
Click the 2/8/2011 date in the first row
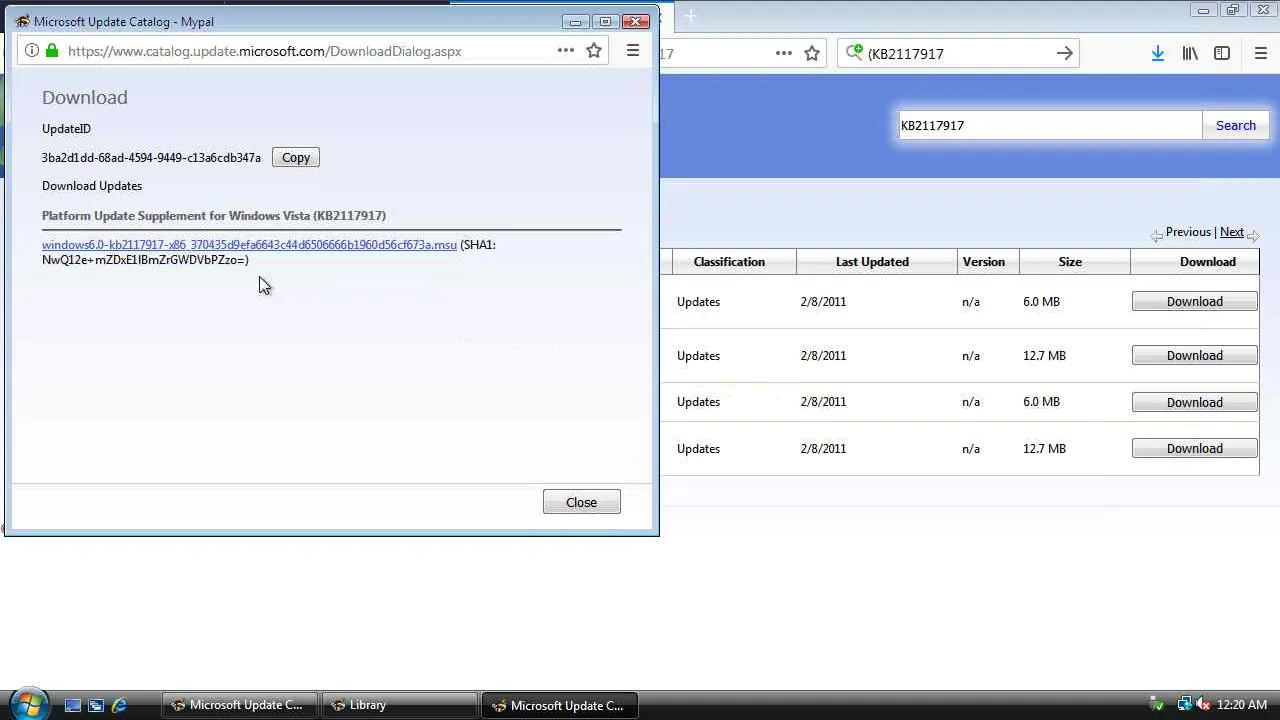tap(823, 301)
